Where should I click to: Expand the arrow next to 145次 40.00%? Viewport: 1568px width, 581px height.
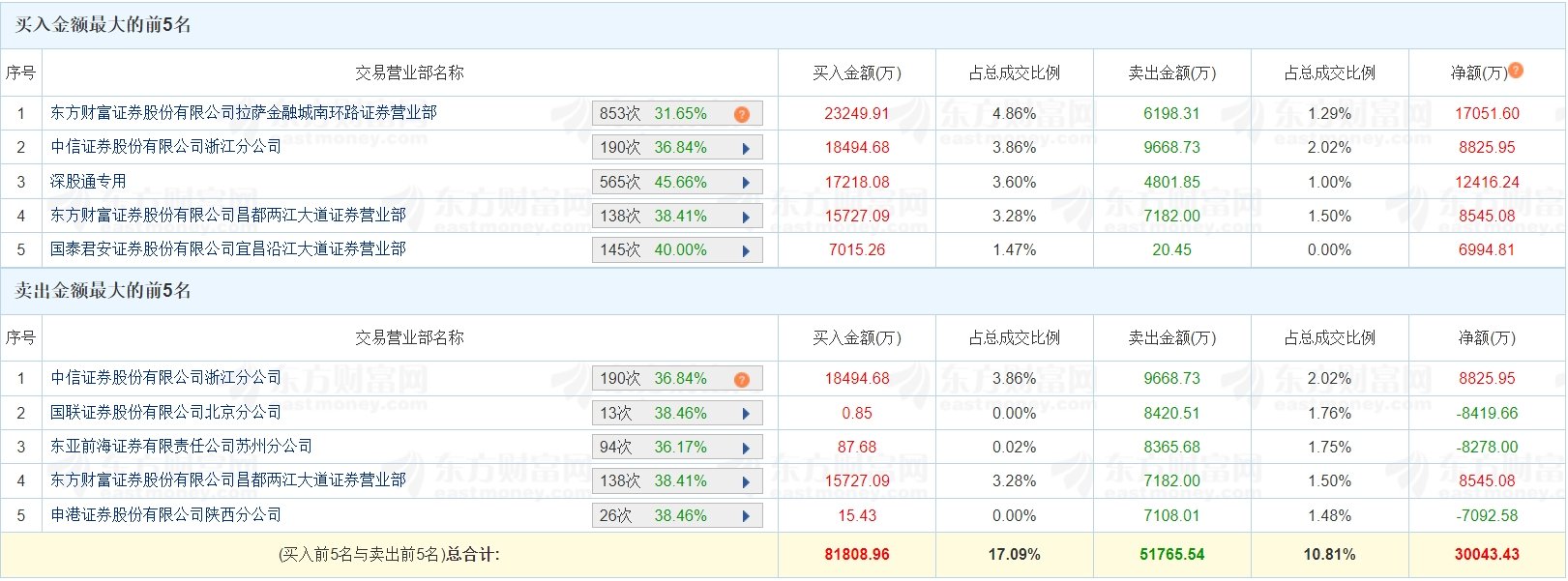coord(746,251)
